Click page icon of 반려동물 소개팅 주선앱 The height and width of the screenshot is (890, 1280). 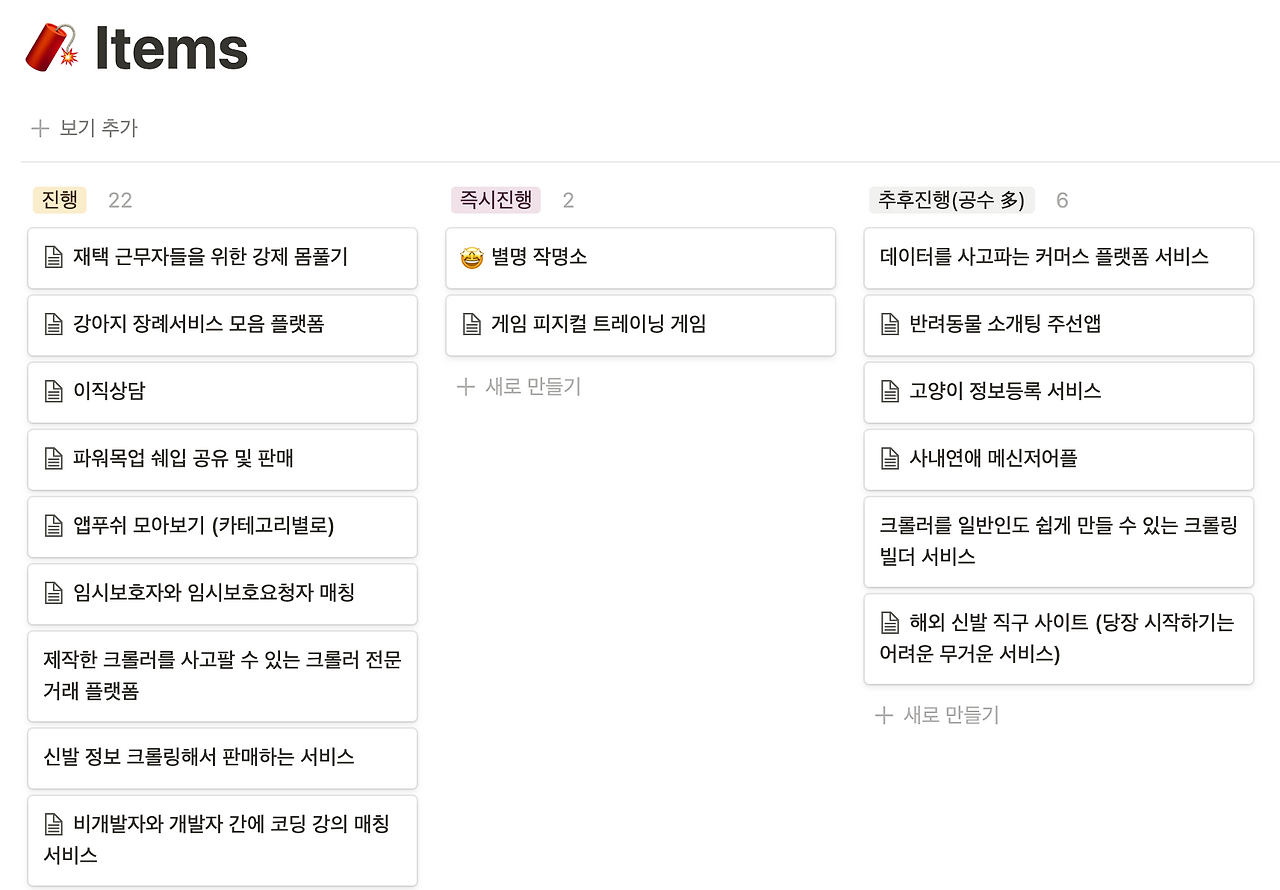point(890,325)
